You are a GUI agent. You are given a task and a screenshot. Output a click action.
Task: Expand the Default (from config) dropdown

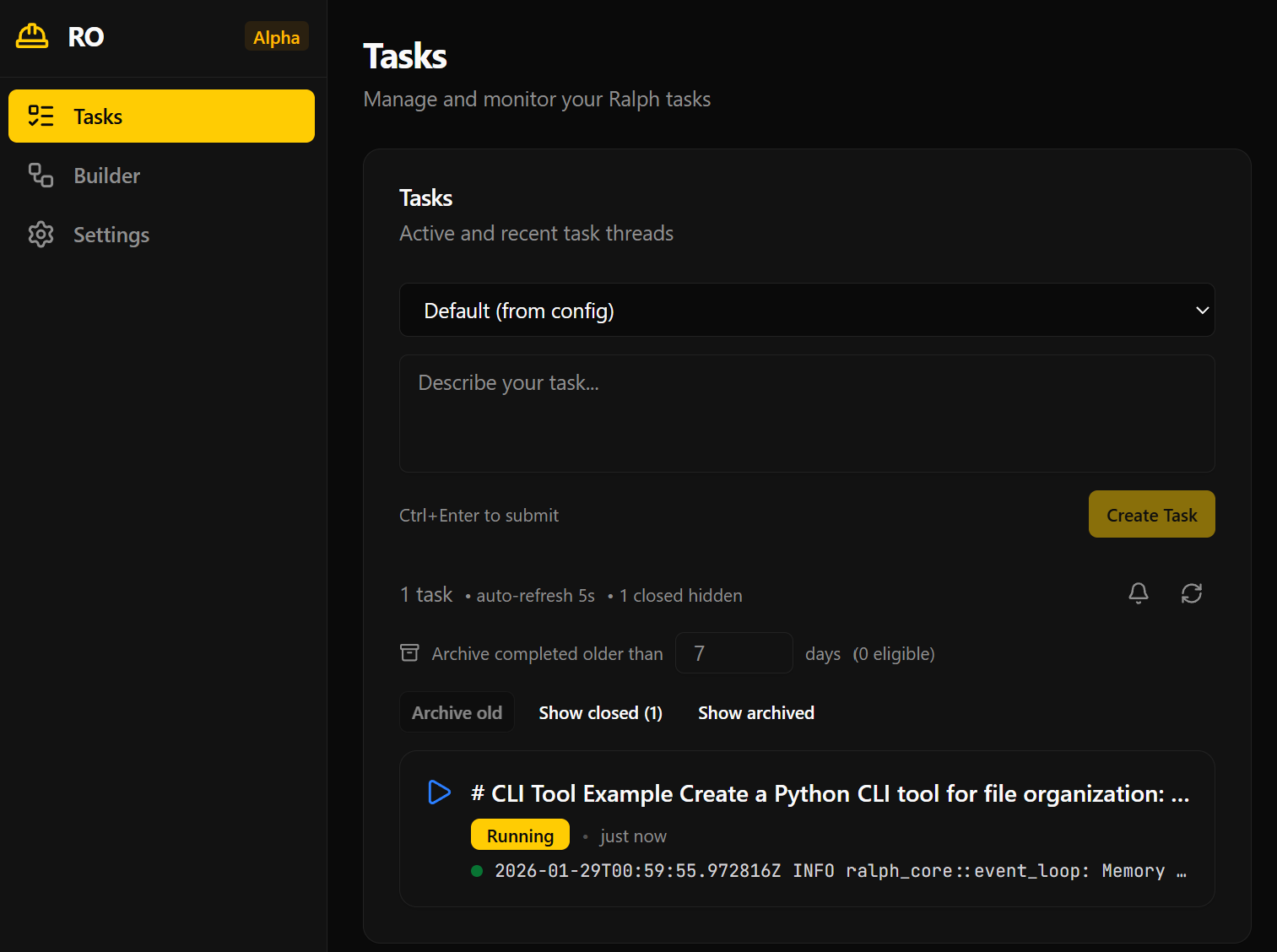[806, 311]
